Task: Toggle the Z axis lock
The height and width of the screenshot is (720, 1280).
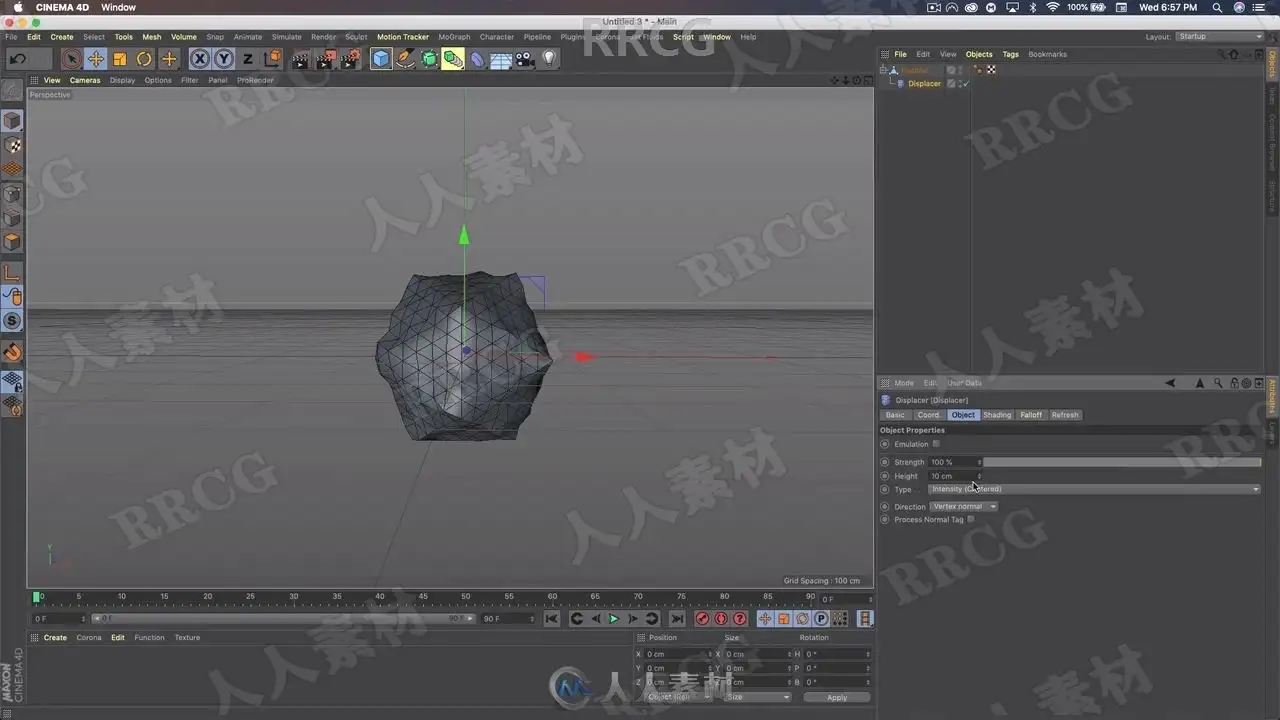Action: (248, 59)
